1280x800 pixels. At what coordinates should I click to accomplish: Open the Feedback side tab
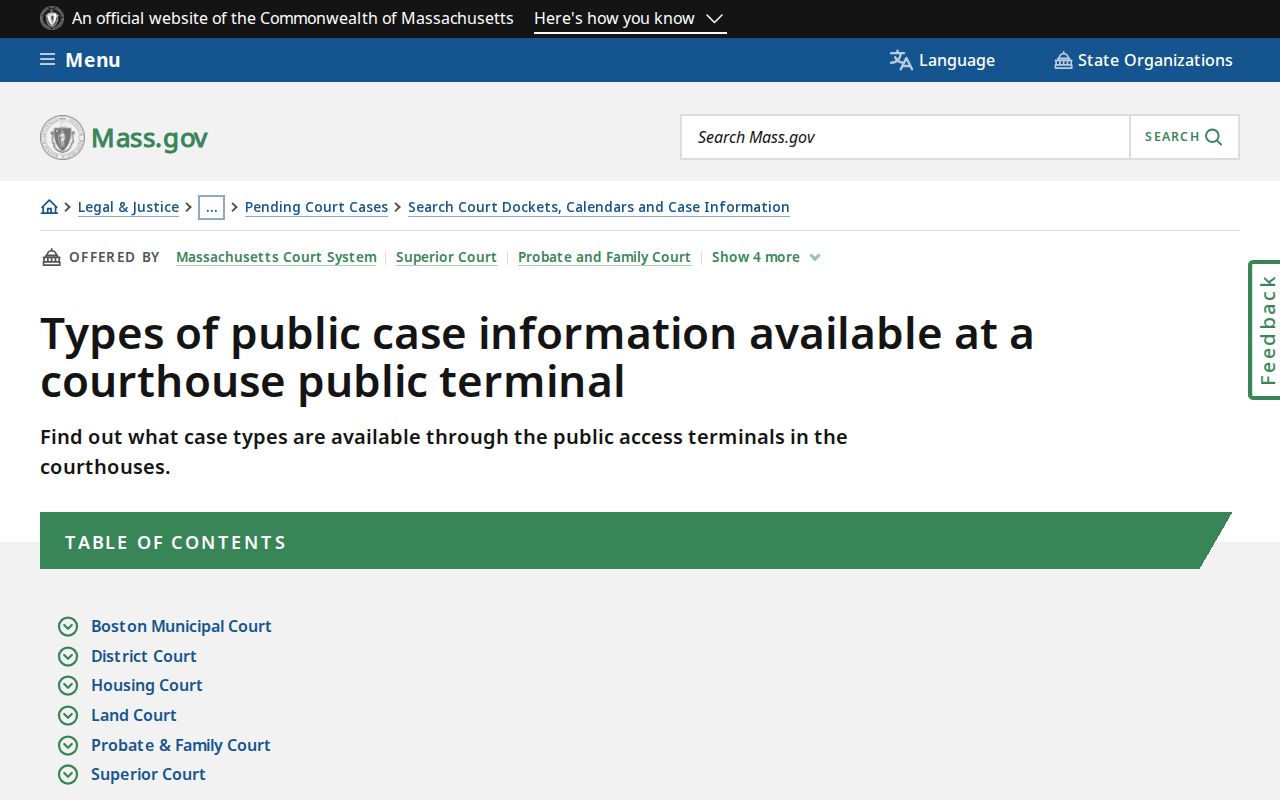(x=1265, y=330)
